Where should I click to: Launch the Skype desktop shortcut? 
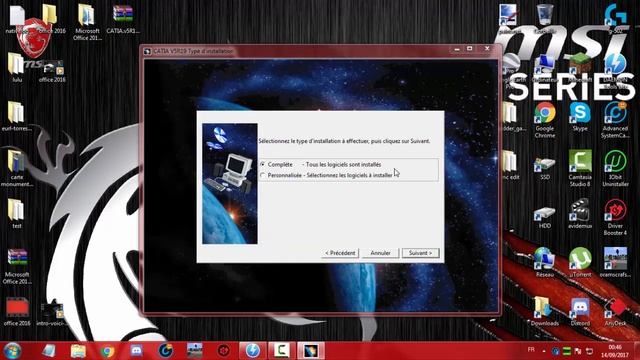(x=580, y=116)
